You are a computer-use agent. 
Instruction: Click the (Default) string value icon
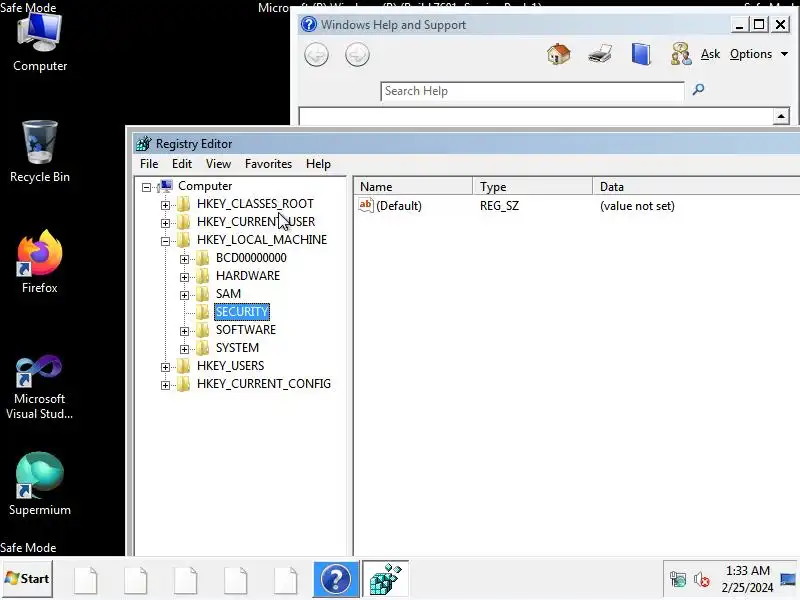(x=366, y=205)
